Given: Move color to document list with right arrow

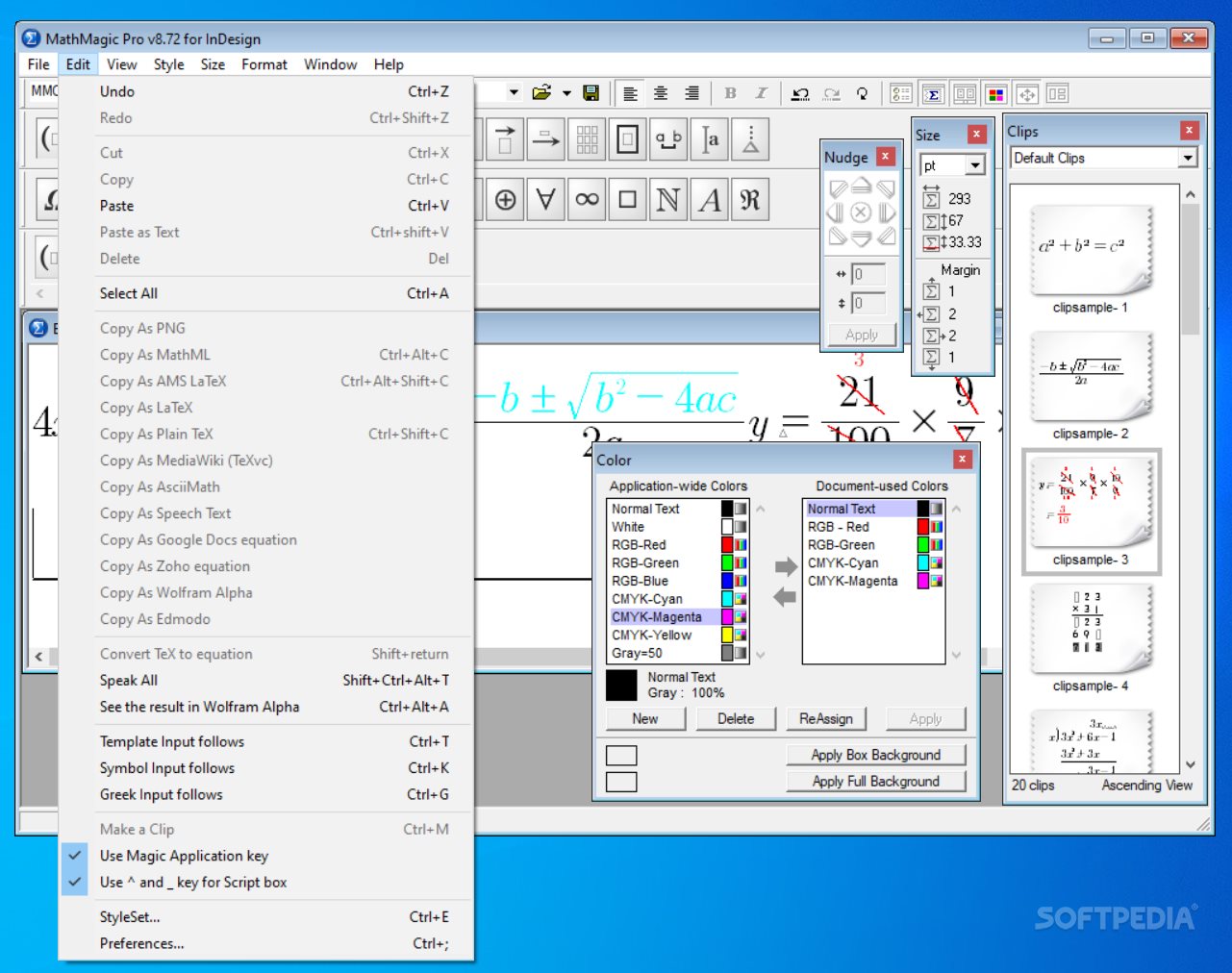Looking at the screenshot, I should pyautogui.click(x=786, y=567).
